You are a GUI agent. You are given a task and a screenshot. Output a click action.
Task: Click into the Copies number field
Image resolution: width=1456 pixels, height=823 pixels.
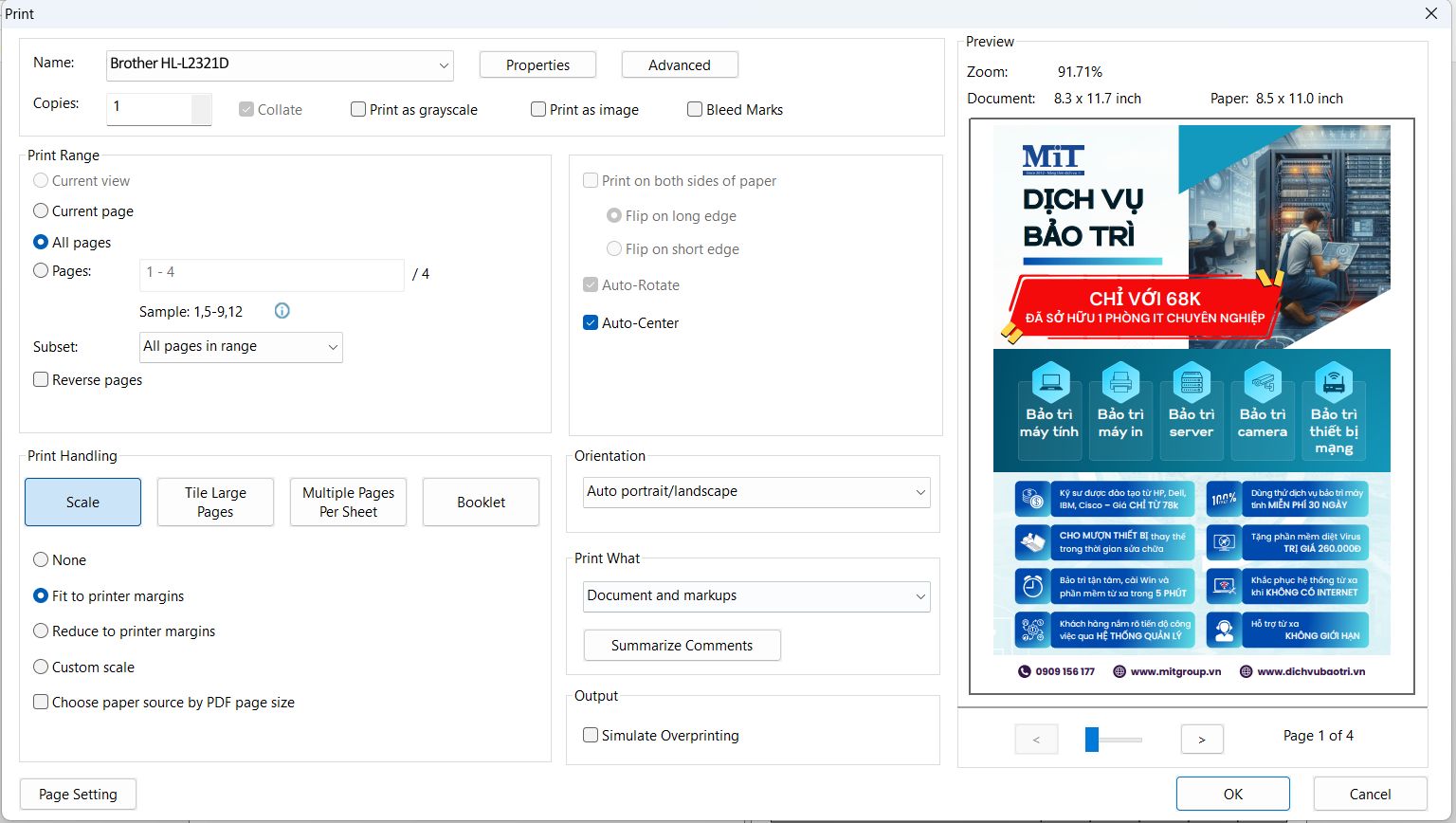point(150,107)
